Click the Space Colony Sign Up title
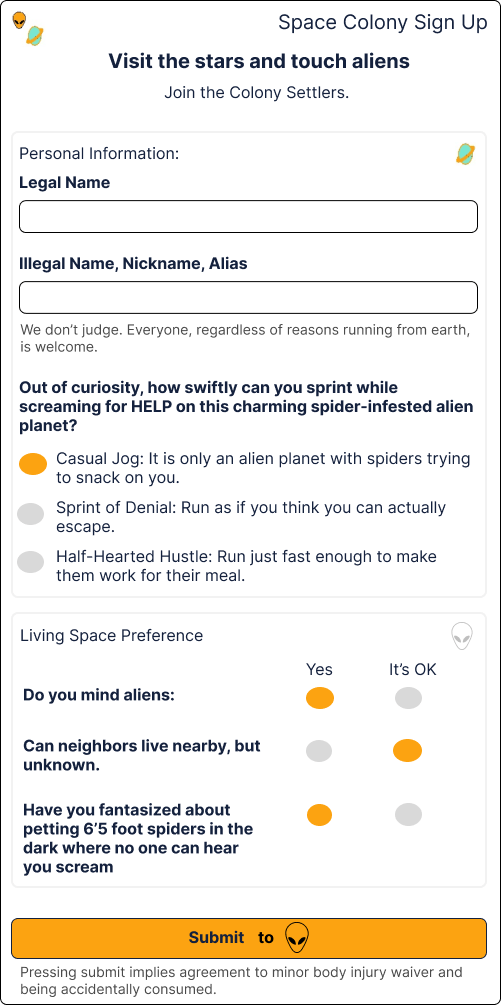Image resolution: width=501 pixels, height=1005 pixels. (382, 22)
